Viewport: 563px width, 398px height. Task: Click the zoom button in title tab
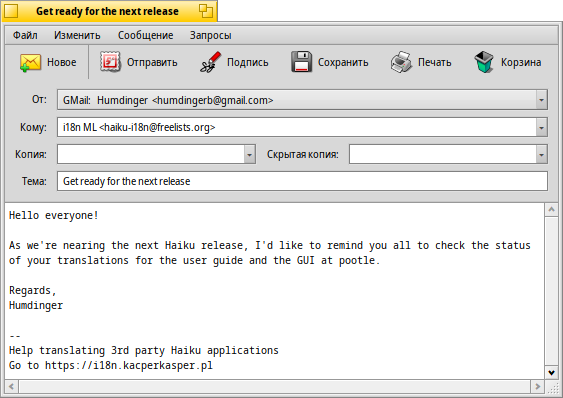[x=206, y=11]
